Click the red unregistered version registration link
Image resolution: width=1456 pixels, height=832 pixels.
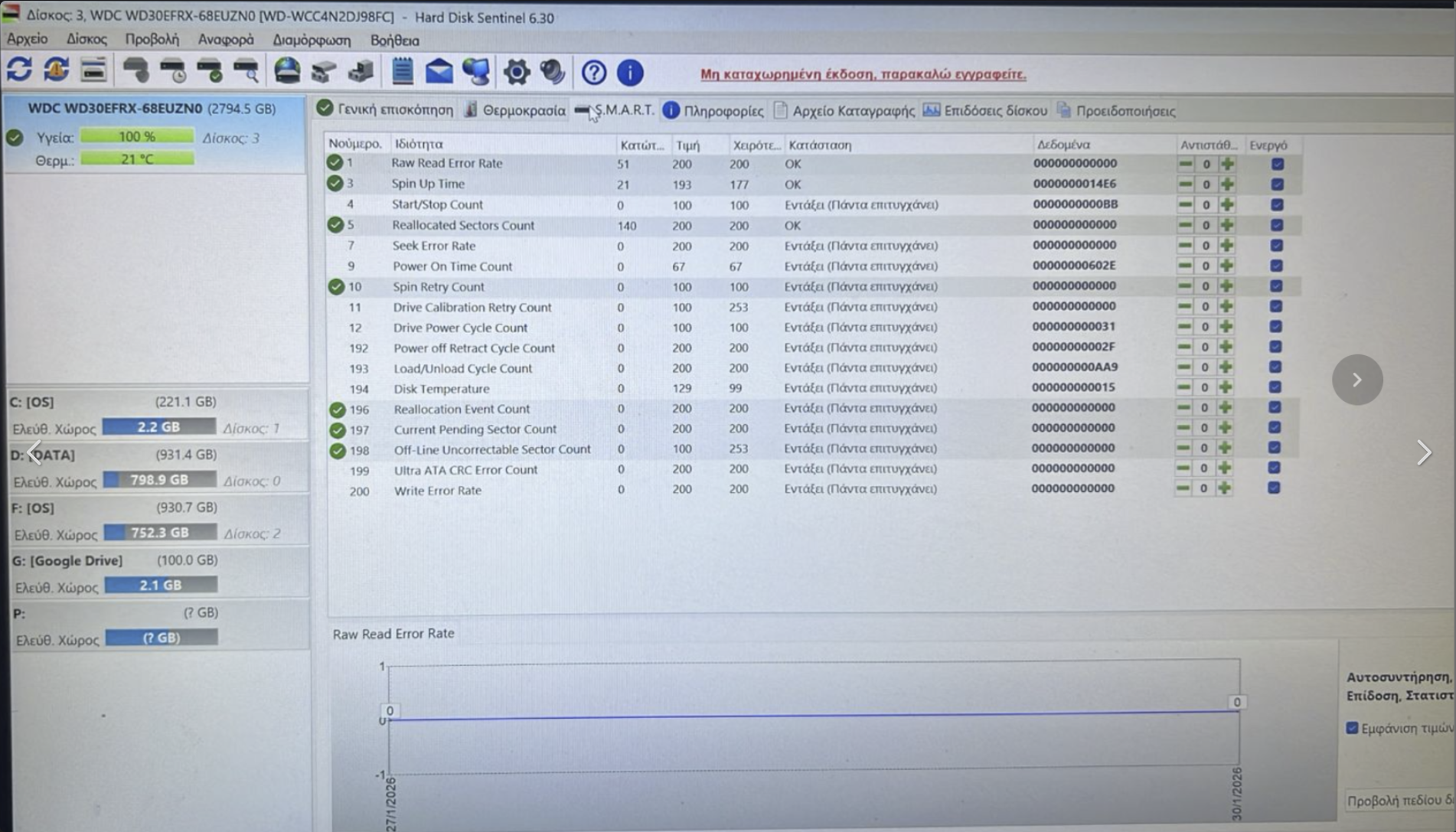pyautogui.click(x=863, y=74)
